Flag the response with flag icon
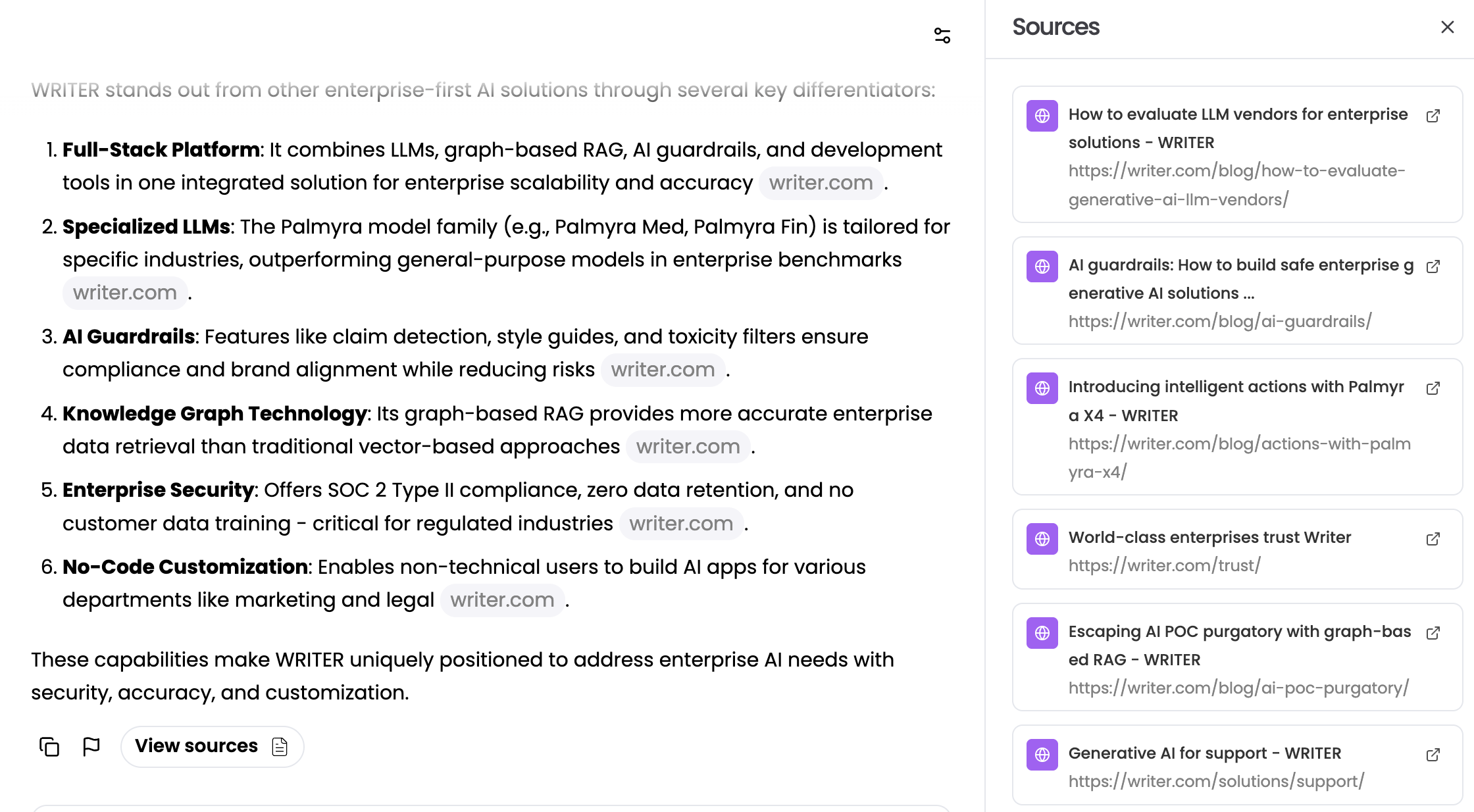 pos(91,747)
